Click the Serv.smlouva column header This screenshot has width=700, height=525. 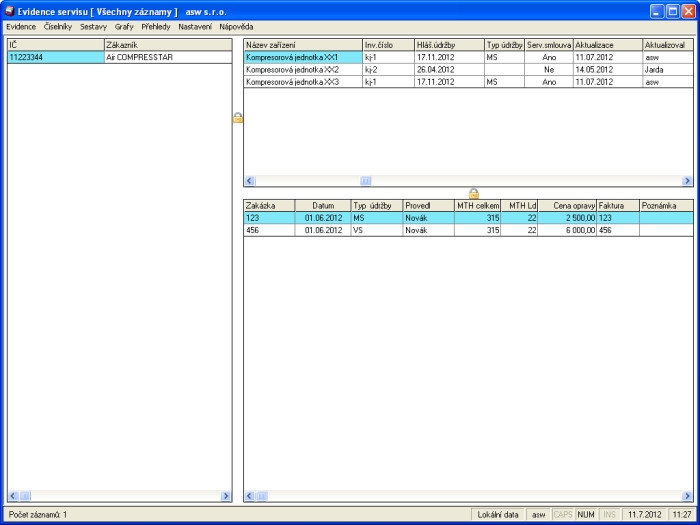point(549,45)
